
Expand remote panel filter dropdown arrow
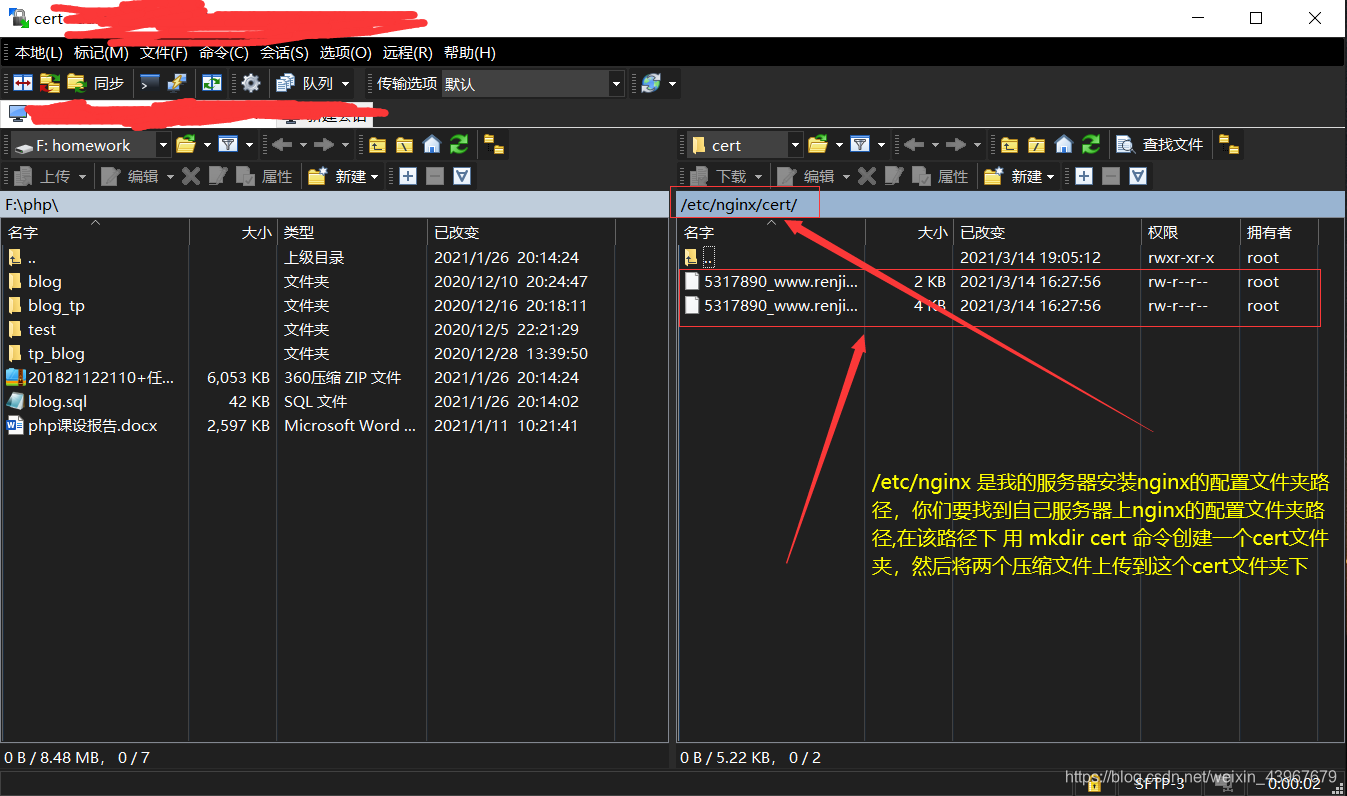point(881,145)
